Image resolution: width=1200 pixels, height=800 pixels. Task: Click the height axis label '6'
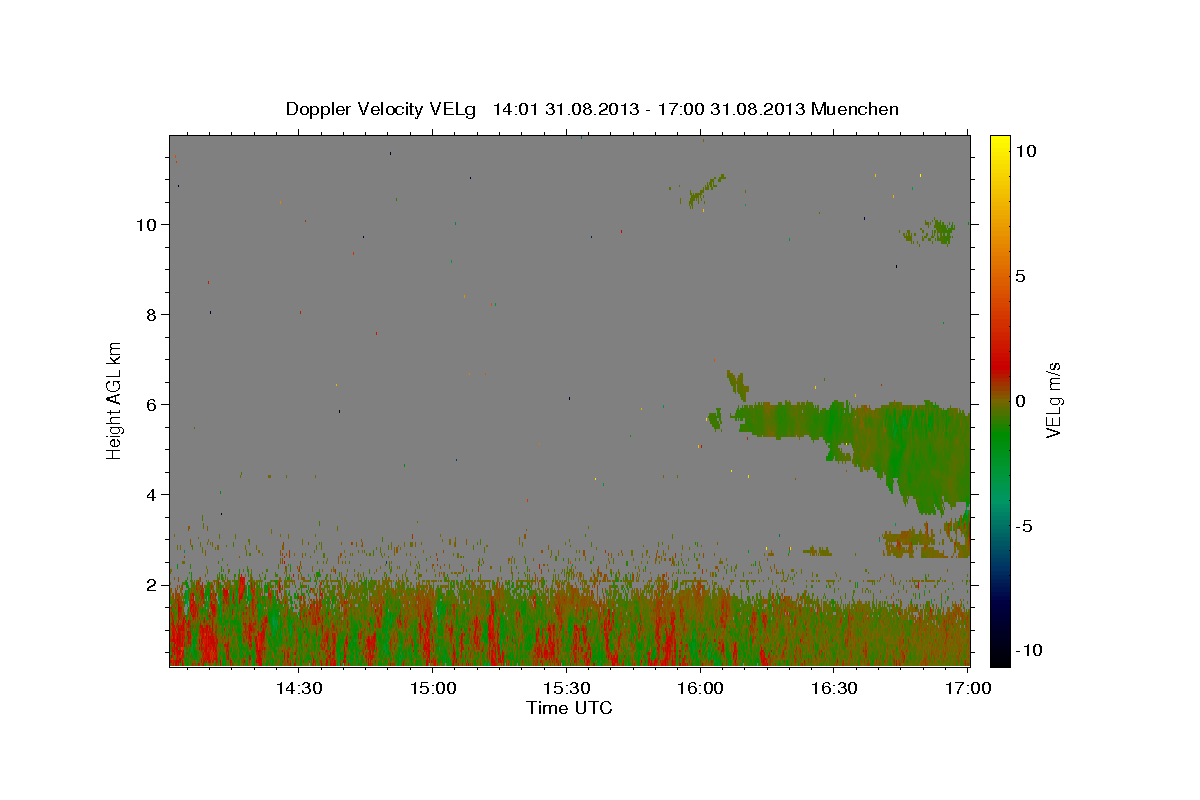[153, 404]
